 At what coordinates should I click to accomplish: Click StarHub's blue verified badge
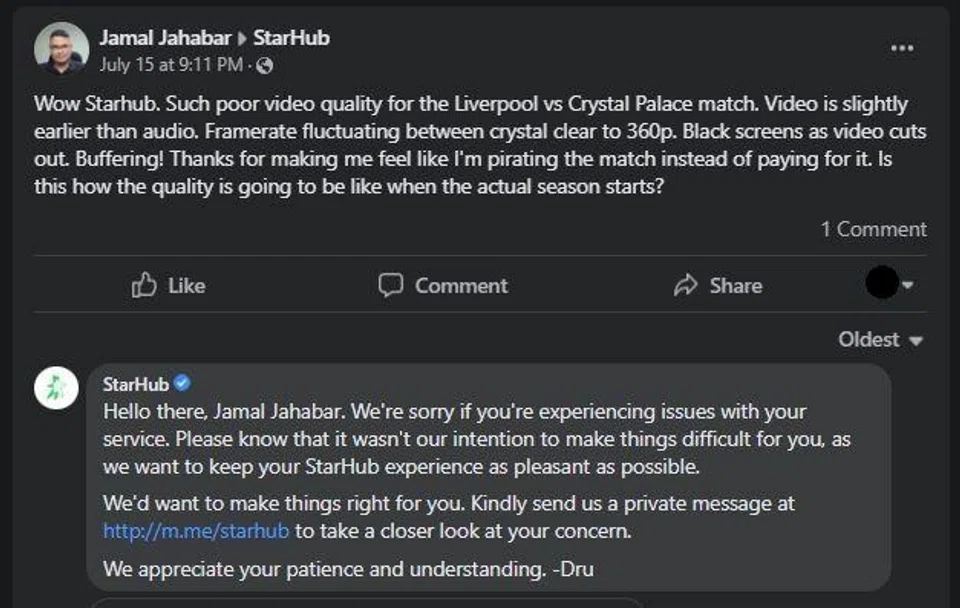(x=182, y=383)
